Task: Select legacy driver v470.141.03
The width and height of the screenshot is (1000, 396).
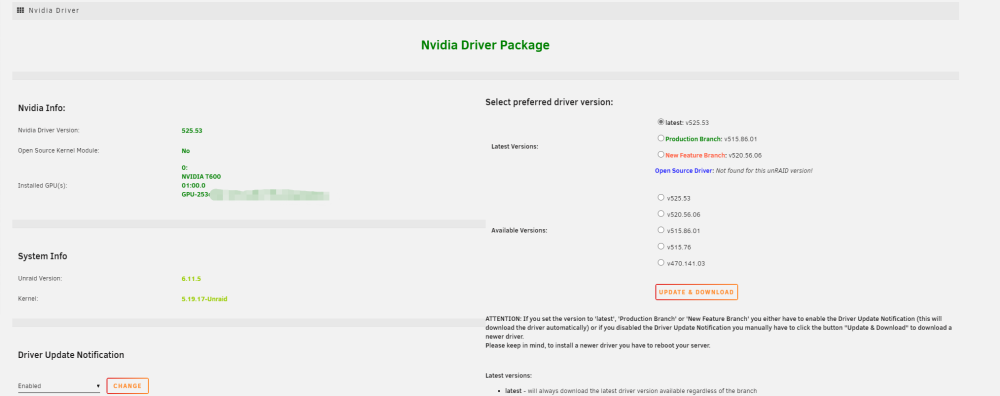Action: coord(661,262)
